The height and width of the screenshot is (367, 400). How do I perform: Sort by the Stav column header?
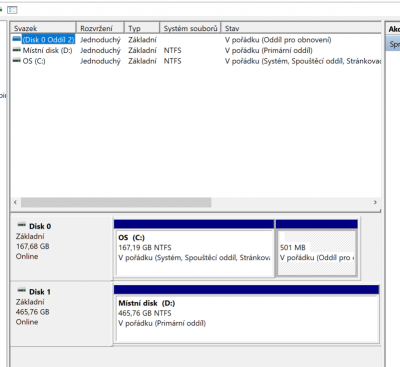pyautogui.click(x=301, y=28)
